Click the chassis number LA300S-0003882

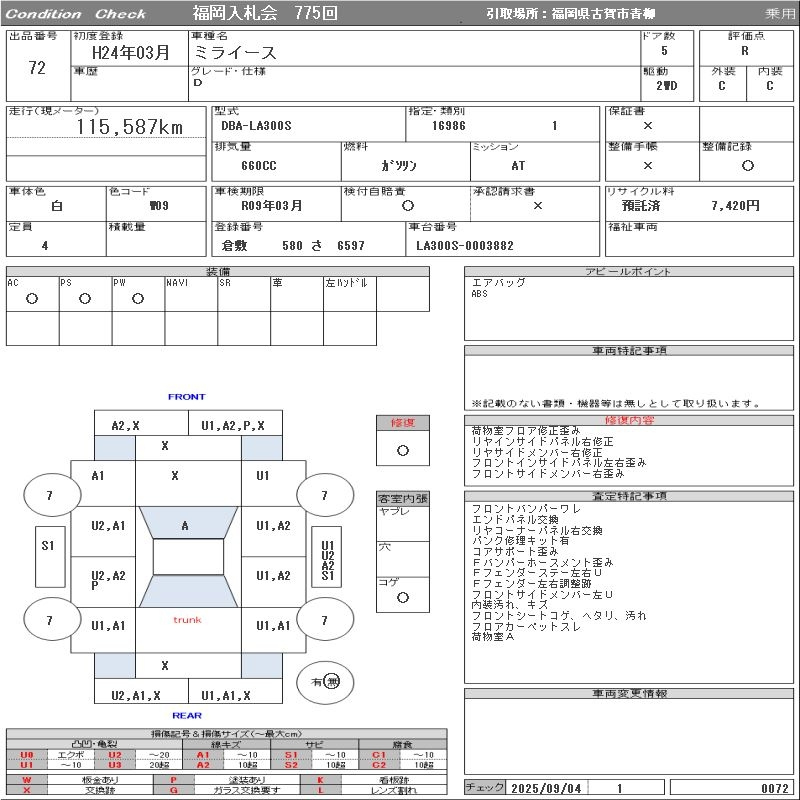[x=465, y=245]
